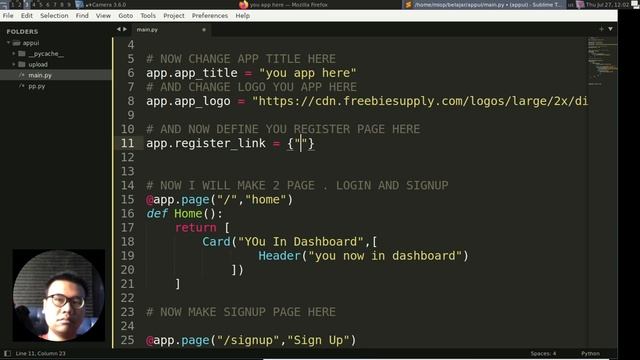This screenshot has width=640, height=360.
Task: Click @app.page("/signup","Sign Up") line
Action: pos(251,340)
